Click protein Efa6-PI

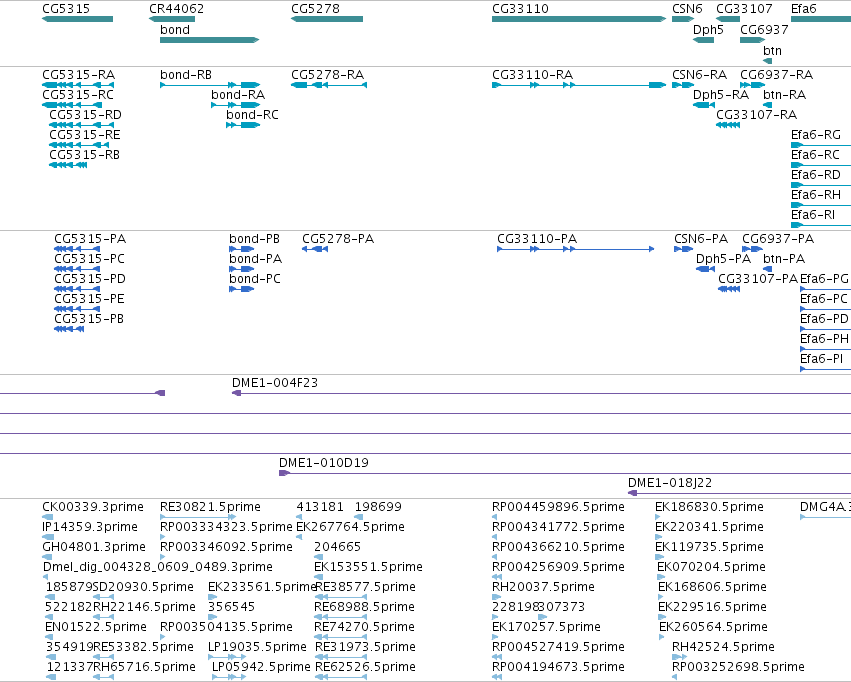(825, 369)
